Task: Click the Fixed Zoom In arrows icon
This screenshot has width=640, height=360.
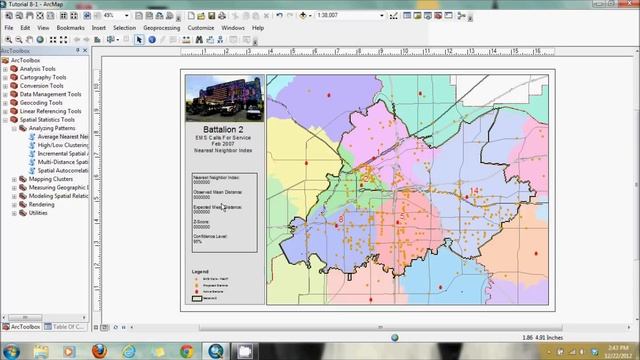Action: 53,40
